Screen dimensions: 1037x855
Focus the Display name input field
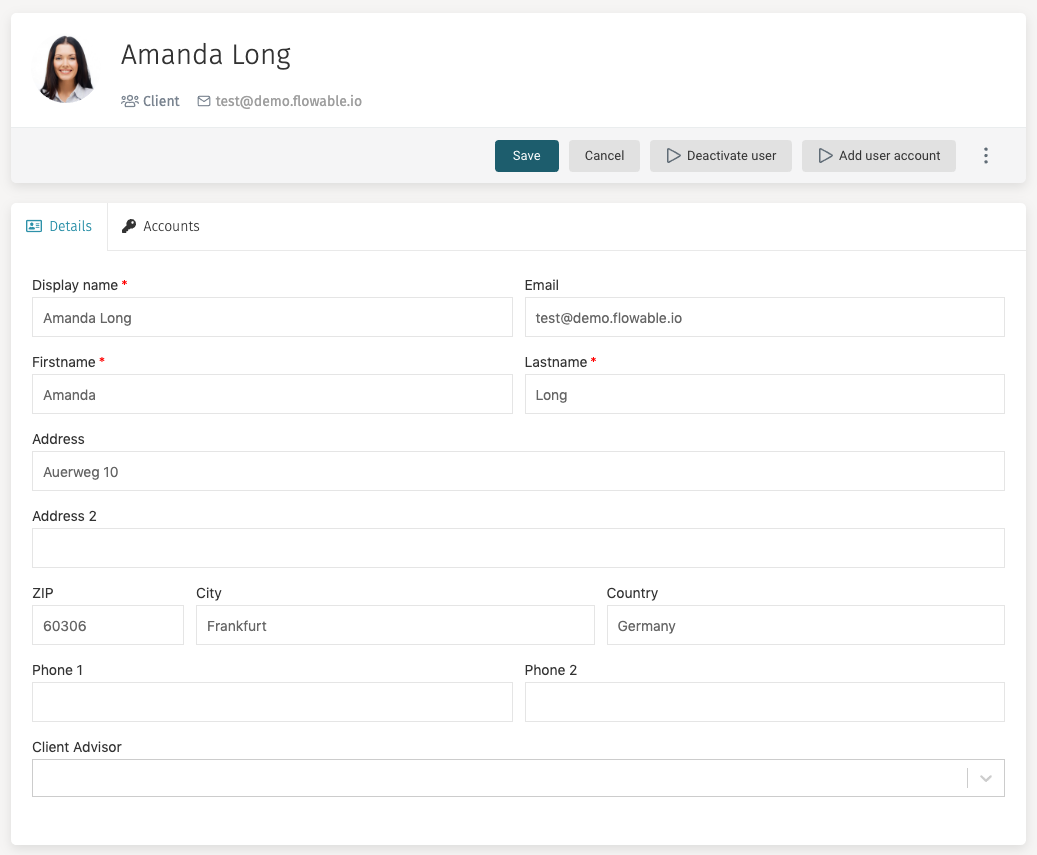(x=272, y=318)
